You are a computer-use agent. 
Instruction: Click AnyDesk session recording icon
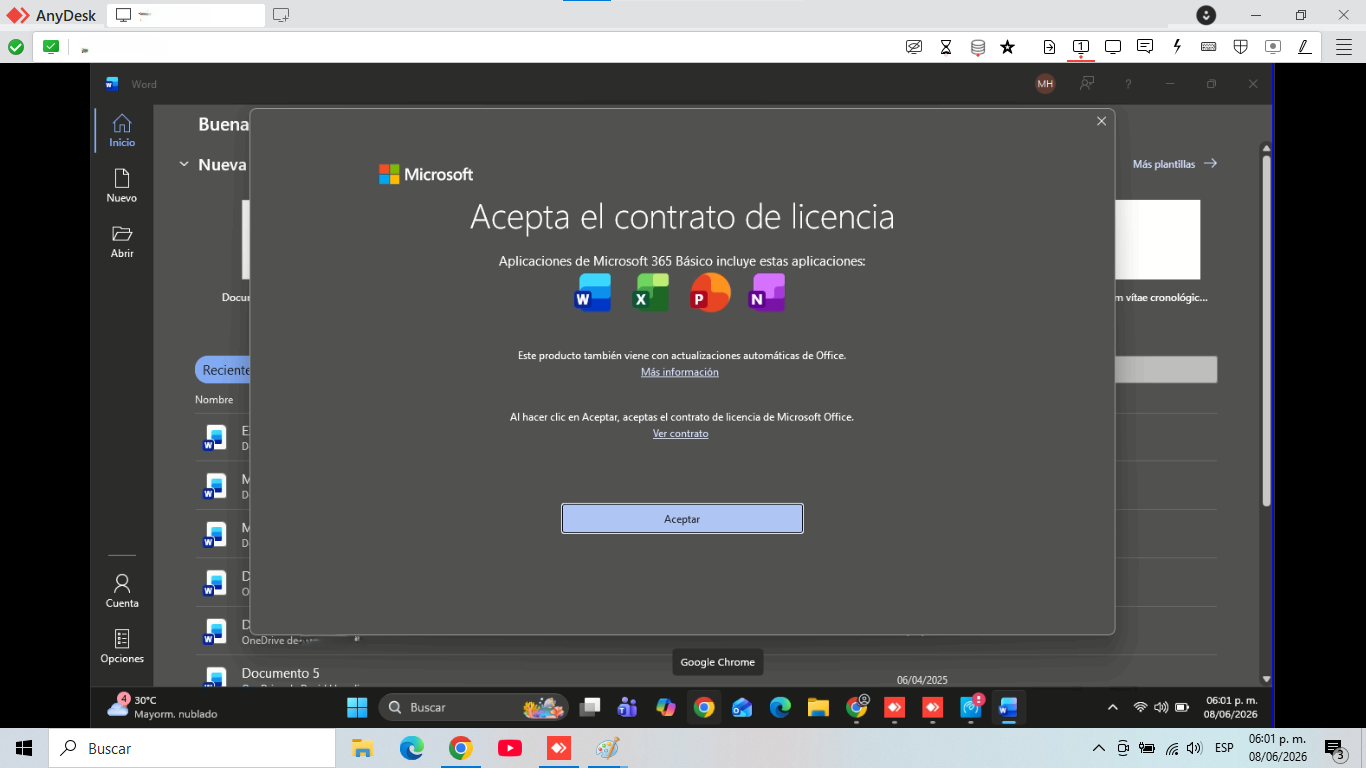tap(1272, 47)
